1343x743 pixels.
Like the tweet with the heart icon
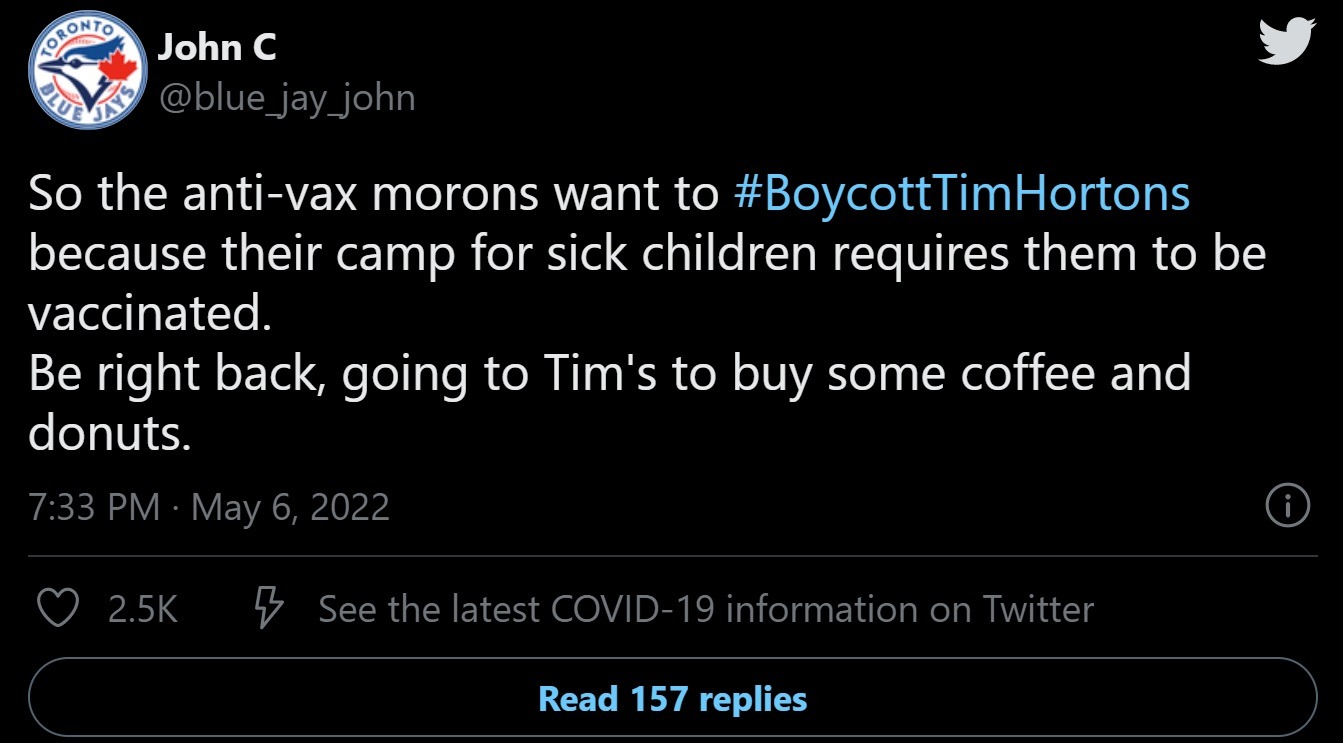57,608
